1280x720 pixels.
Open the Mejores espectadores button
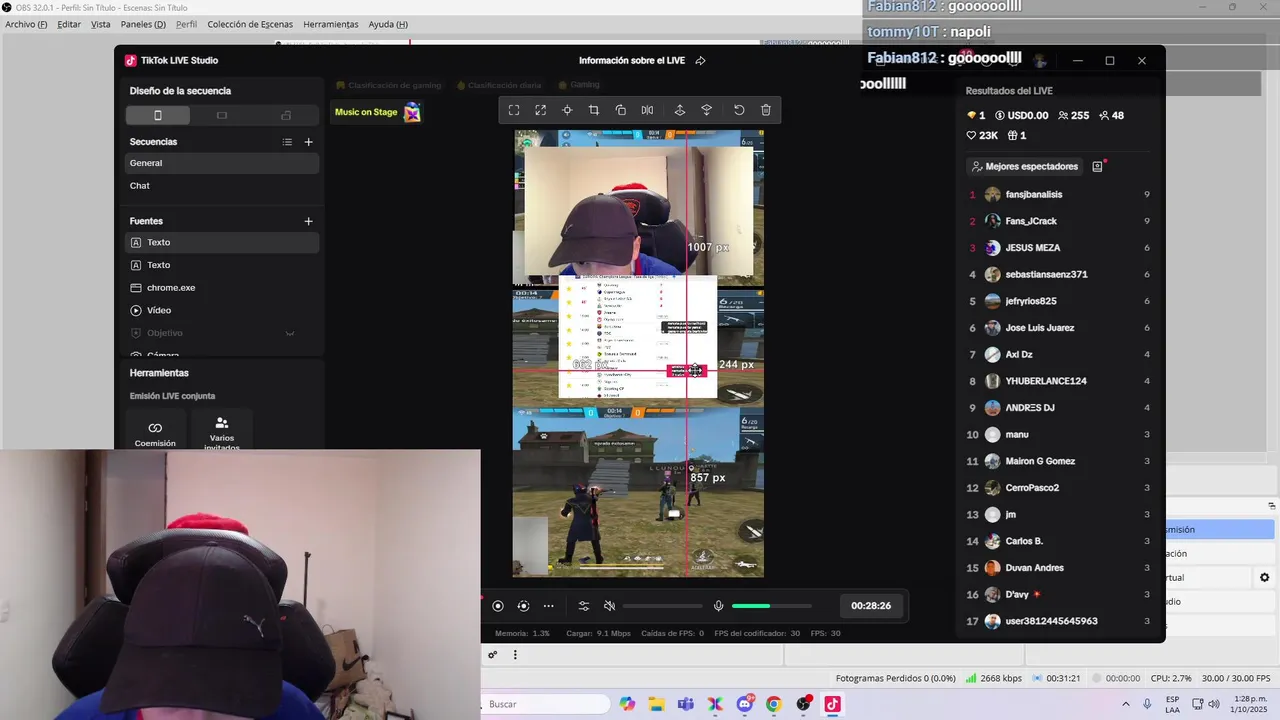[1025, 166]
